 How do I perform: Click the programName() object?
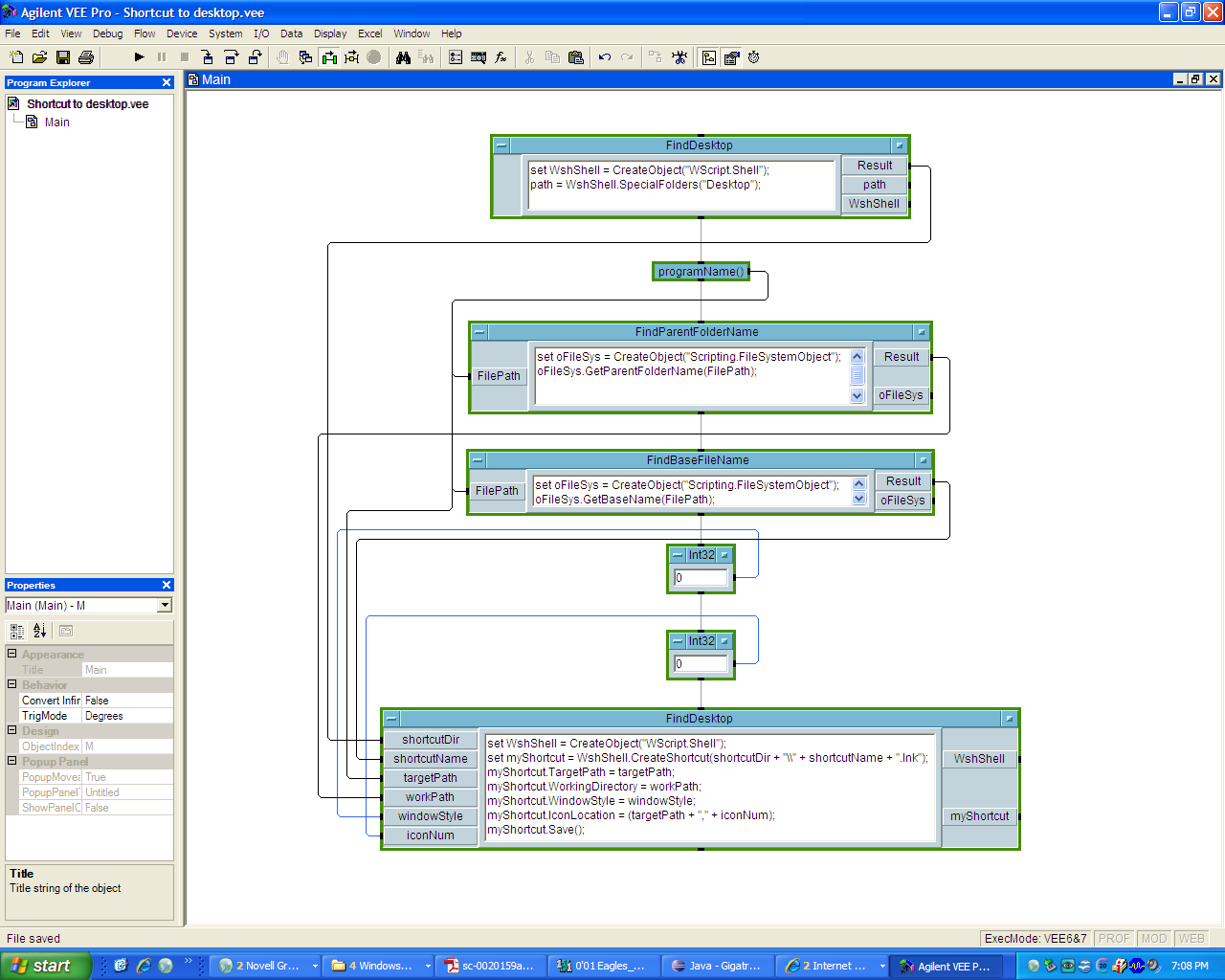(x=701, y=272)
